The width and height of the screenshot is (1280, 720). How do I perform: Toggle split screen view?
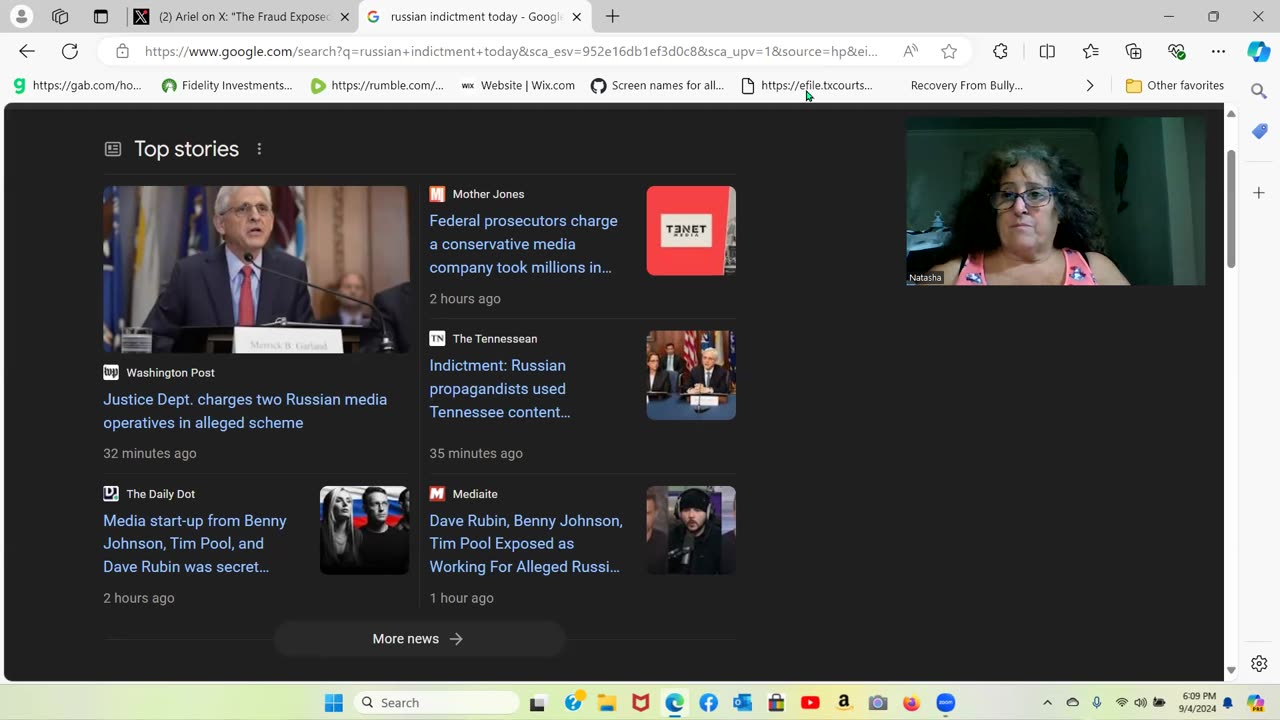(x=1047, y=51)
